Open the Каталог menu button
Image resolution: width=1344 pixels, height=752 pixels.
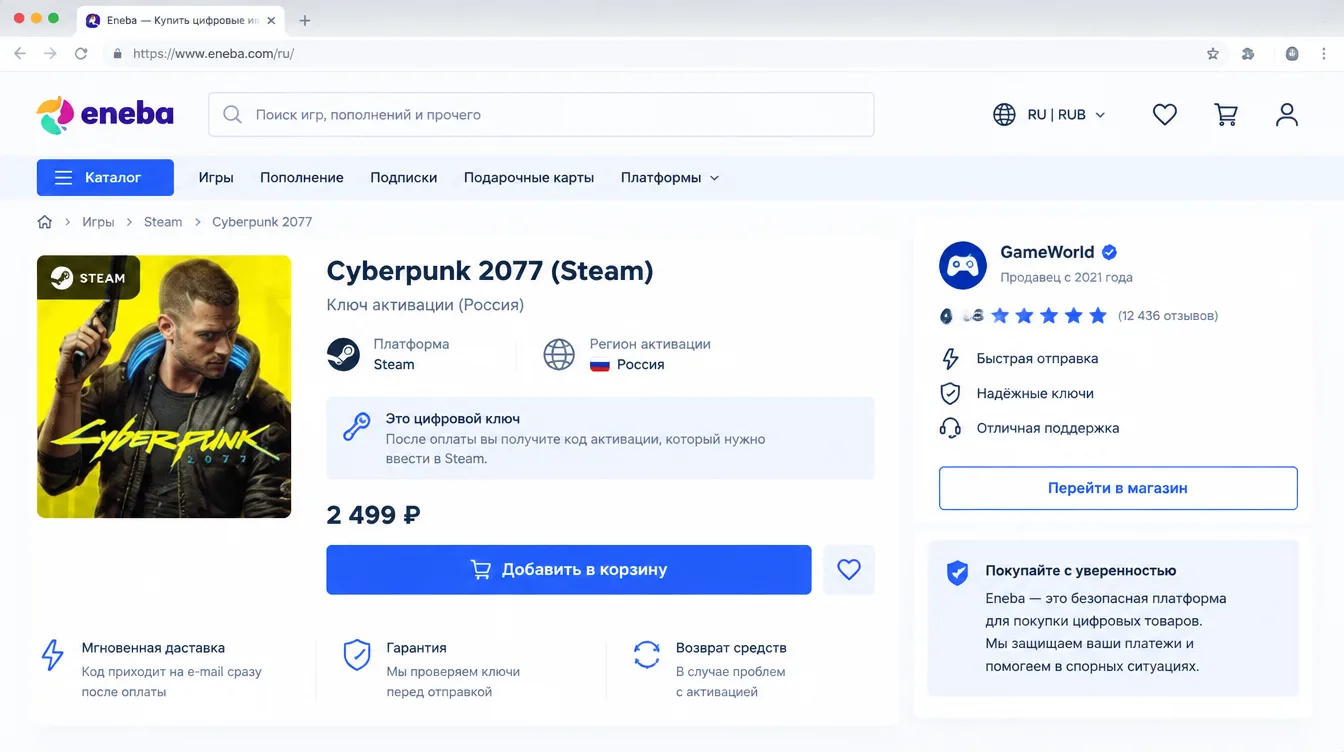(x=105, y=178)
